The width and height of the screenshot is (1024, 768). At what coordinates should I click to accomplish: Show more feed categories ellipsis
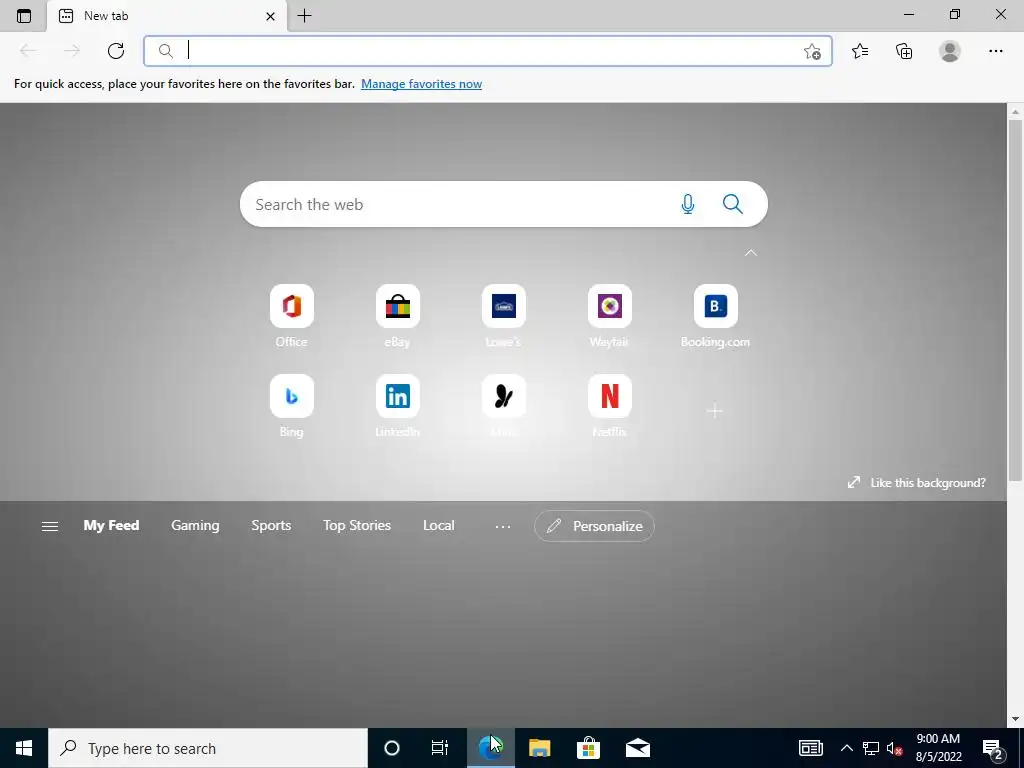(x=503, y=526)
